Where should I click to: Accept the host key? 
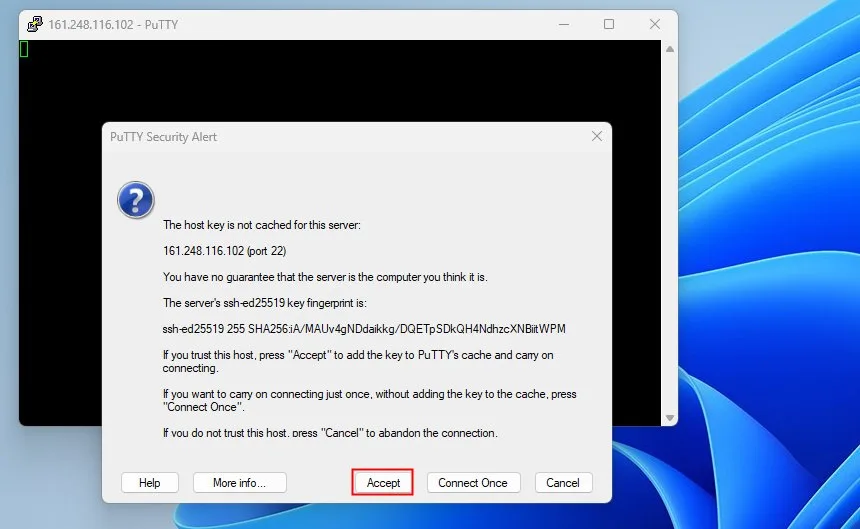coord(383,482)
